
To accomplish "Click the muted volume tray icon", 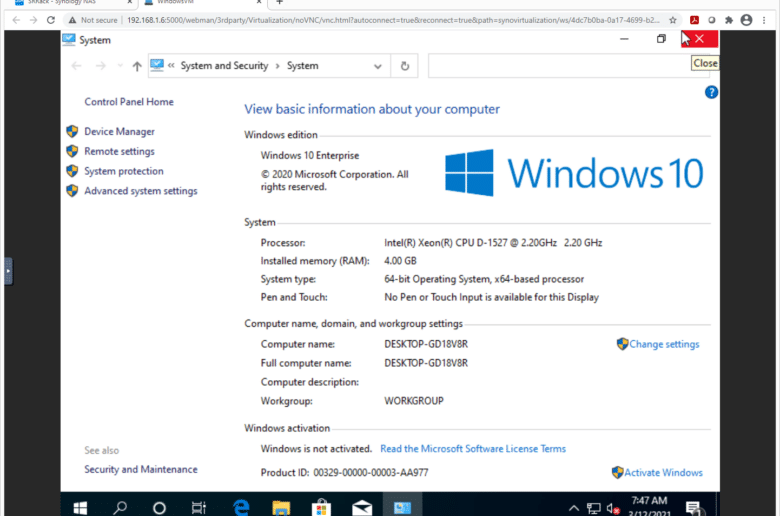I will pyautogui.click(x=612, y=508).
